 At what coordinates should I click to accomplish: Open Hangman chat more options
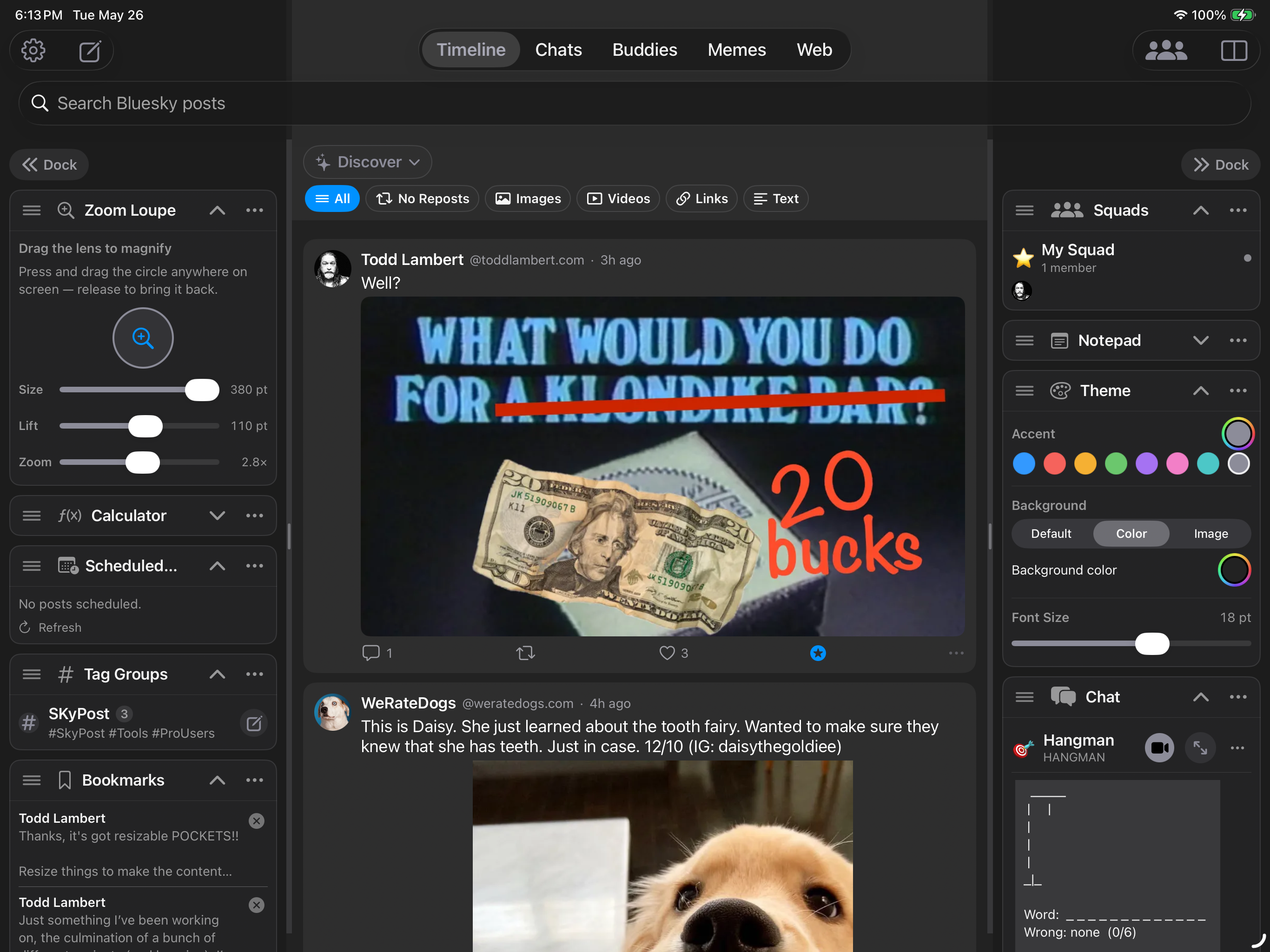pyautogui.click(x=1237, y=747)
